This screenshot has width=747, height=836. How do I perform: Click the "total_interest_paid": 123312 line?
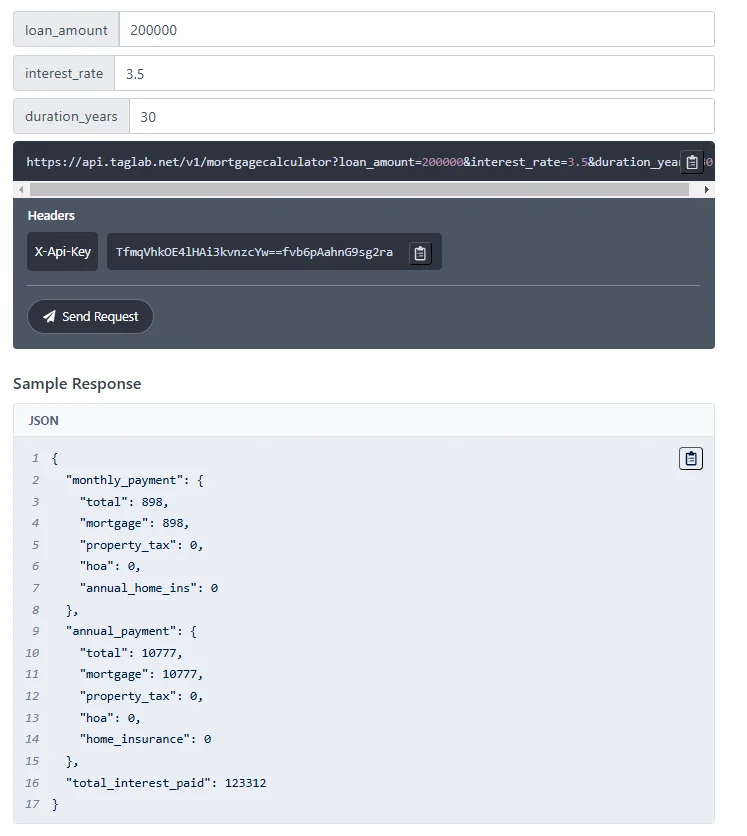(x=166, y=783)
